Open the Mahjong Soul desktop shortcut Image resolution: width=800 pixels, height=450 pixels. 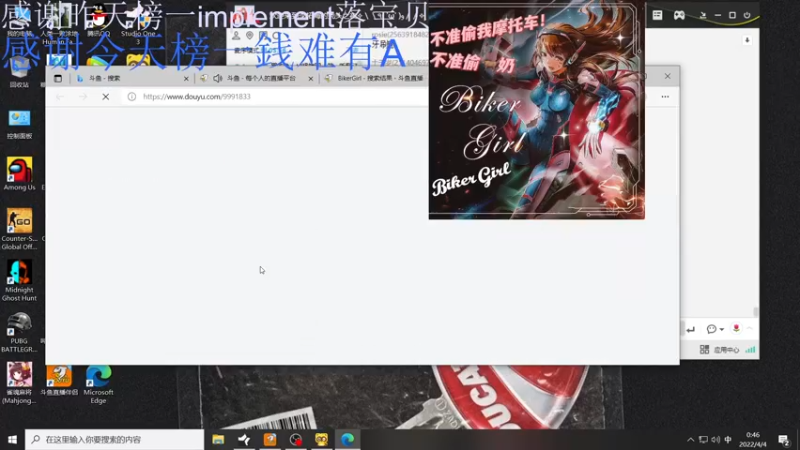pyautogui.click(x=19, y=383)
